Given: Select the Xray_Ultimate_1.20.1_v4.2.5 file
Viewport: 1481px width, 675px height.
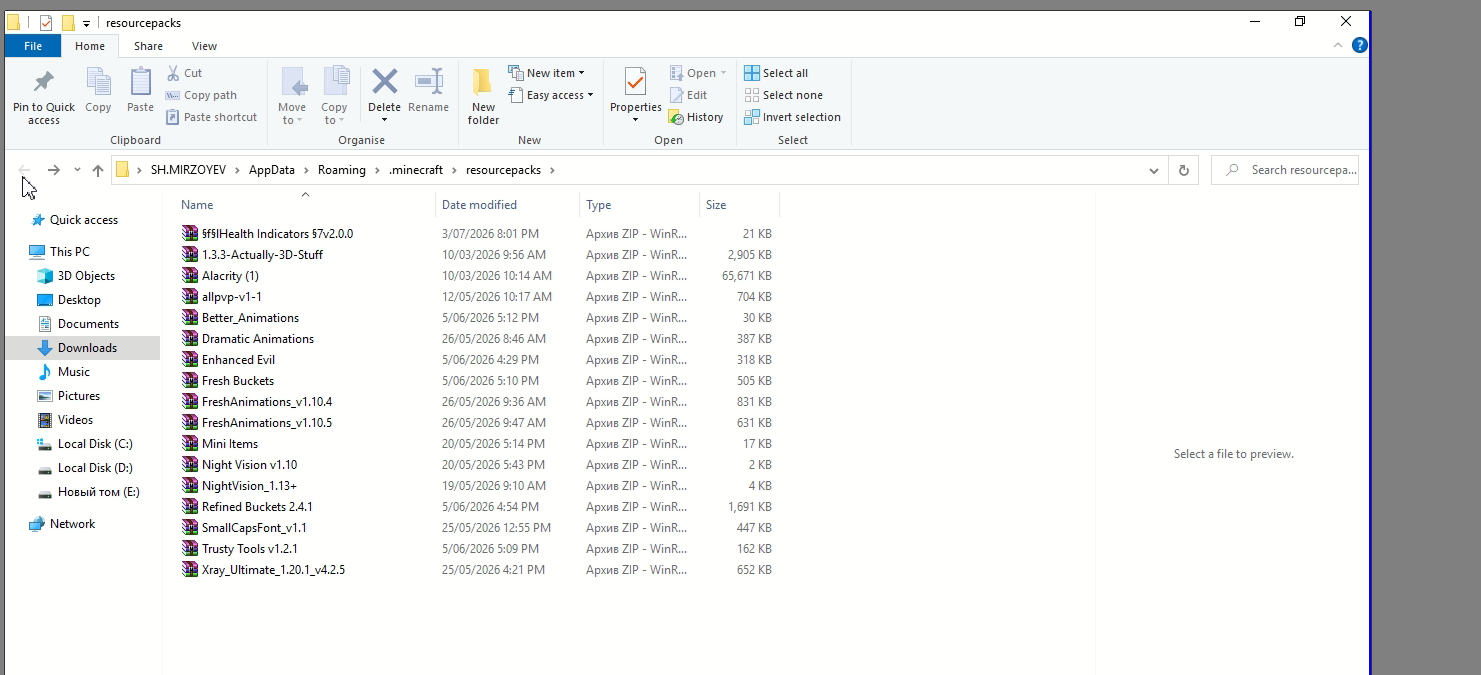Looking at the screenshot, I should (273, 570).
